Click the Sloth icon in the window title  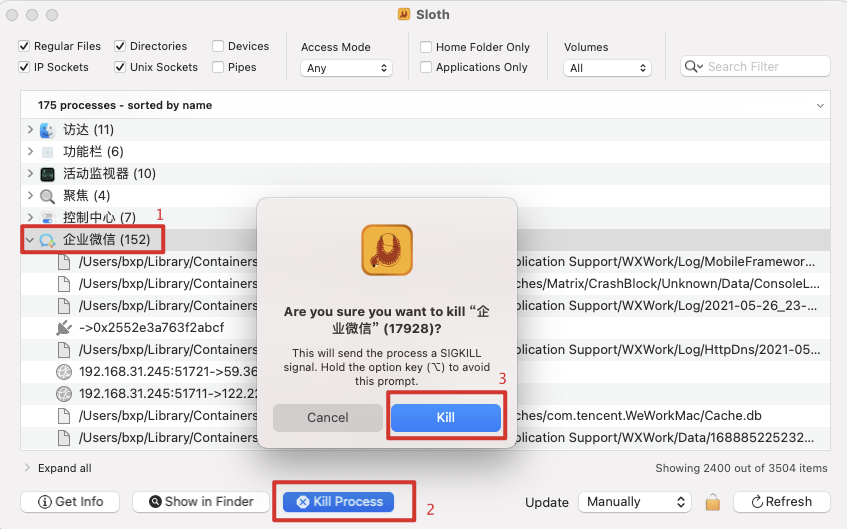[404, 15]
